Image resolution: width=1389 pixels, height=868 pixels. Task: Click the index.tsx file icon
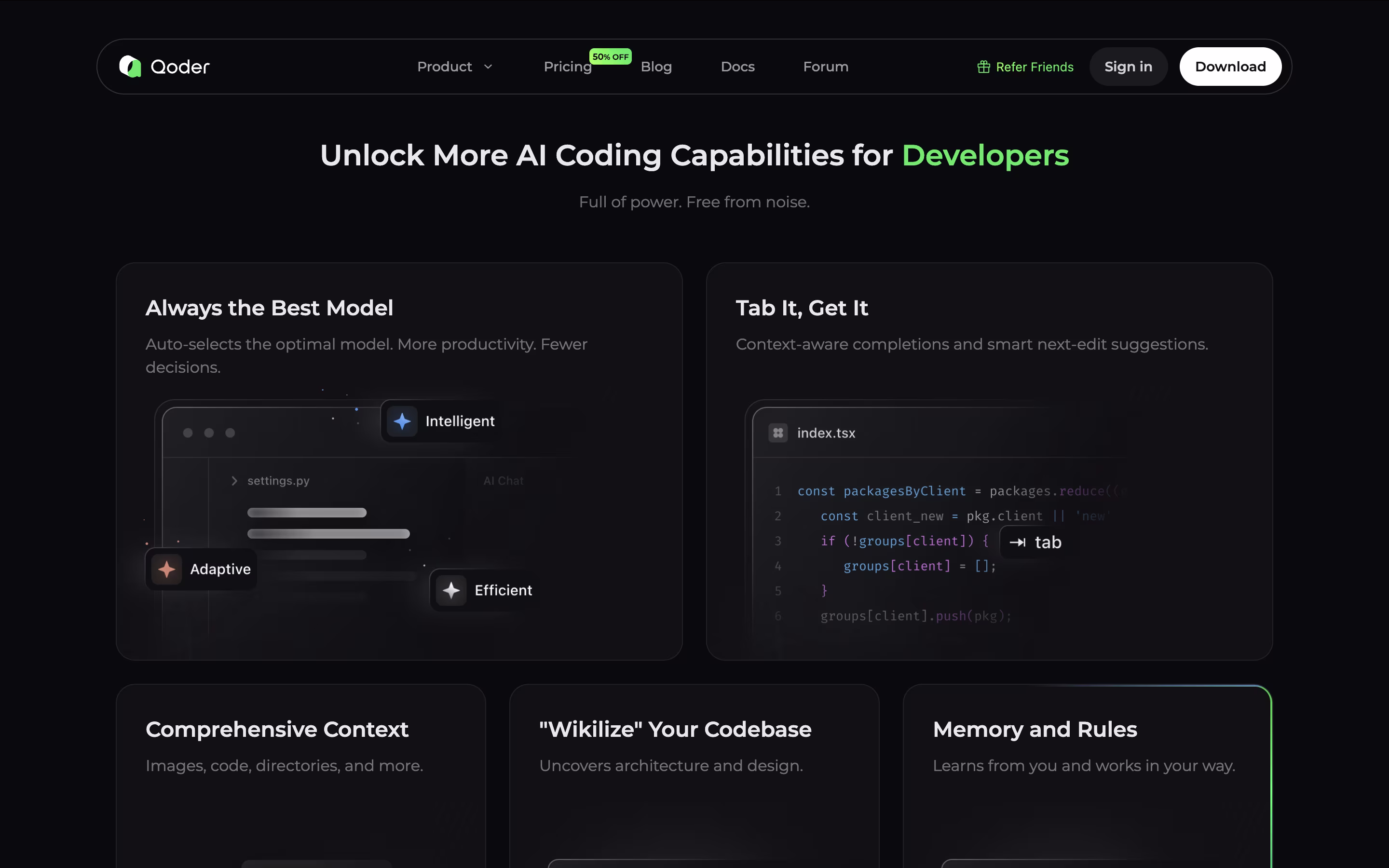point(778,433)
